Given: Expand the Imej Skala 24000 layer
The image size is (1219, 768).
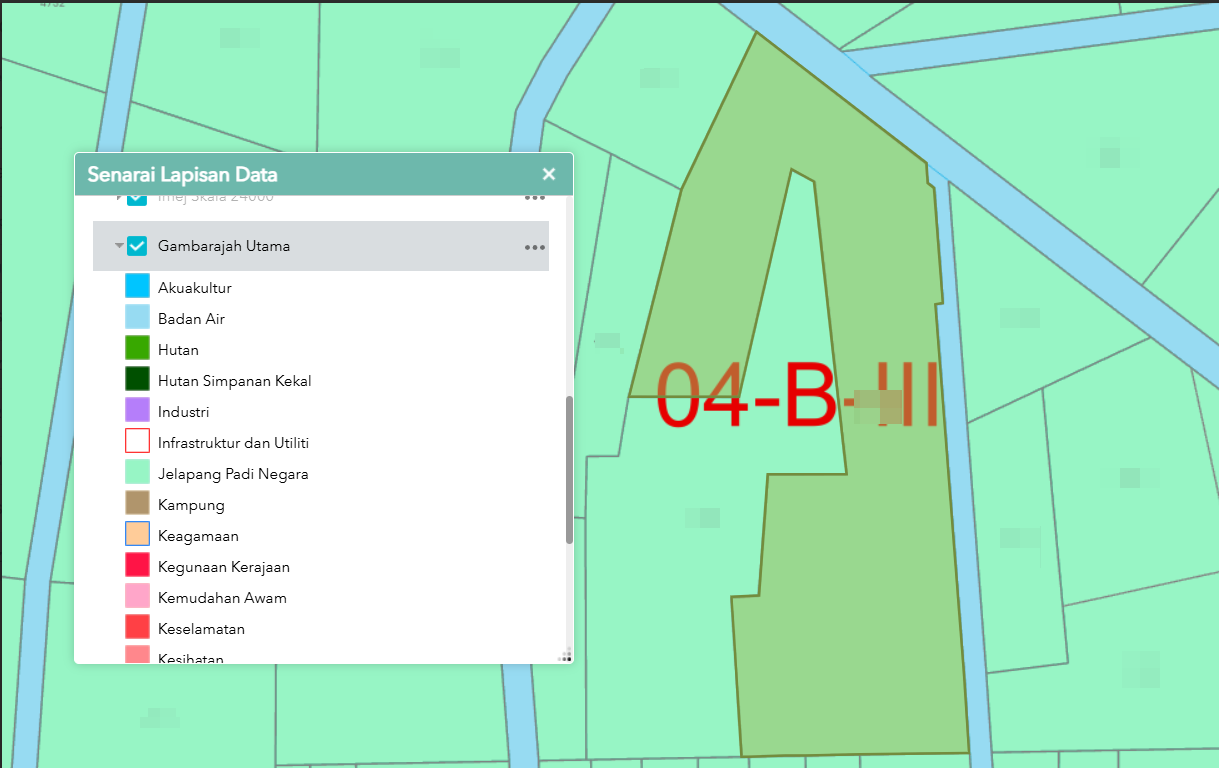Looking at the screenshot, I should (119, 198).
